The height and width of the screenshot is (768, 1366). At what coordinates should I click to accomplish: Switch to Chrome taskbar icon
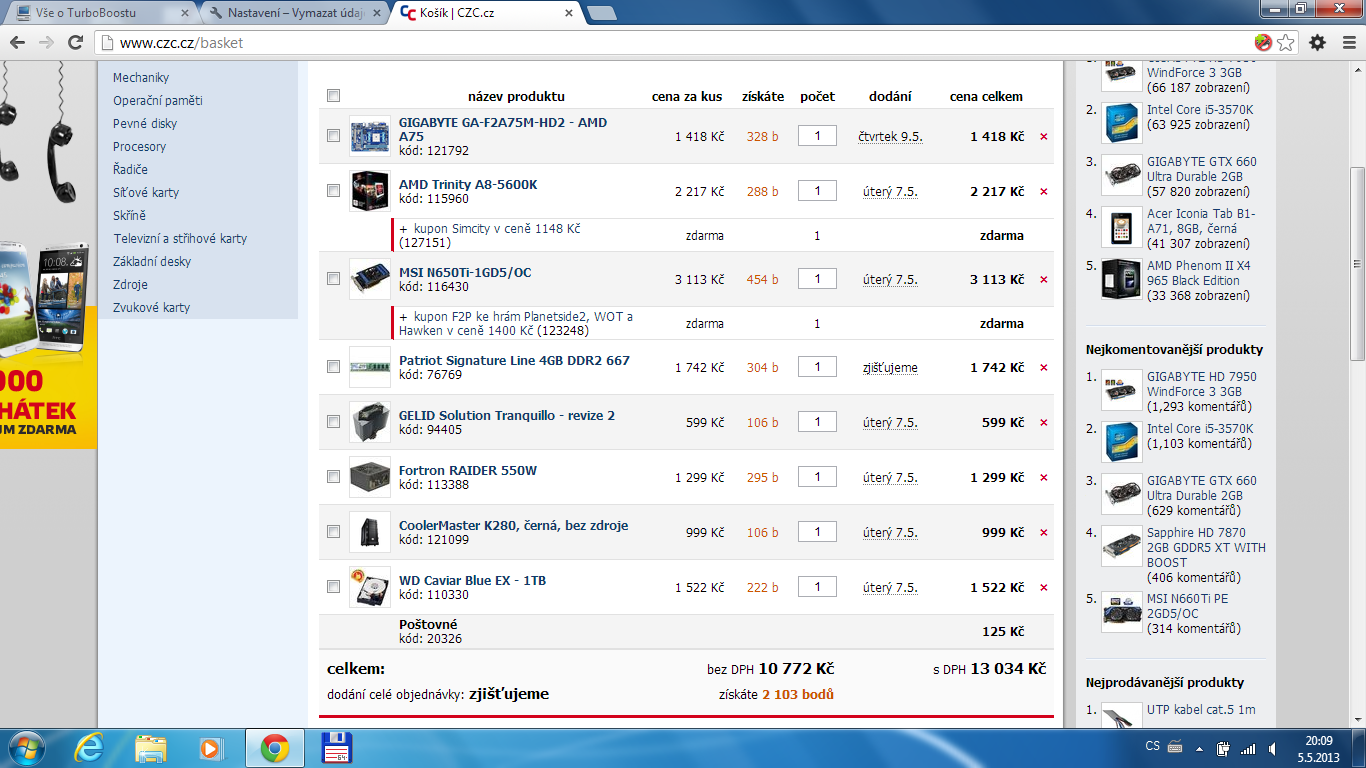pos(275,748)
